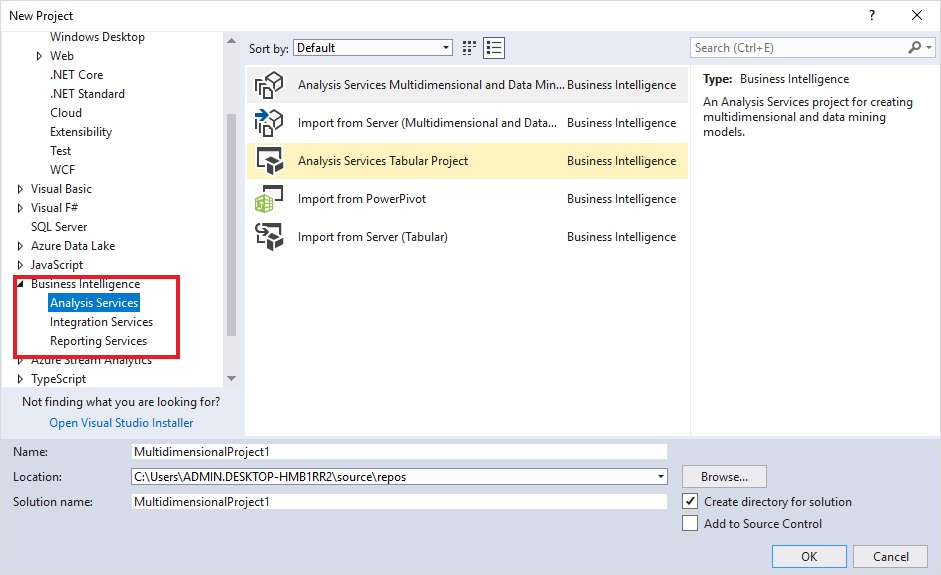Select Import from Server (Tabular) template
Viewport: 941px width, 575px height.
click(x=467, y=236)
